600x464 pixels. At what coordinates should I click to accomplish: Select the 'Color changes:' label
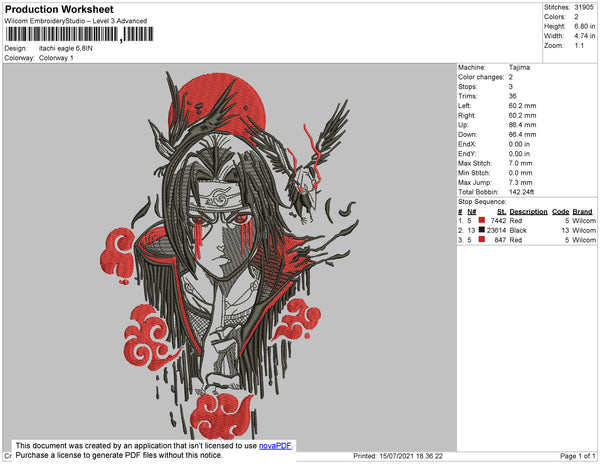(481, 77)
